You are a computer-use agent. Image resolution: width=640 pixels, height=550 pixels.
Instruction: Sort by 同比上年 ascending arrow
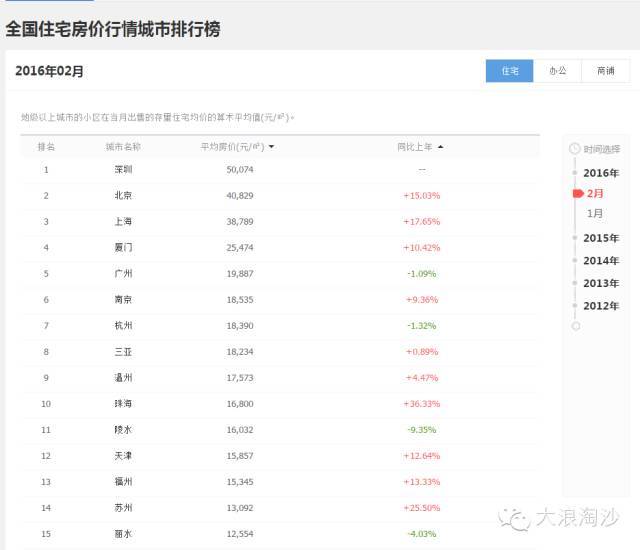(x=441, y=147)
